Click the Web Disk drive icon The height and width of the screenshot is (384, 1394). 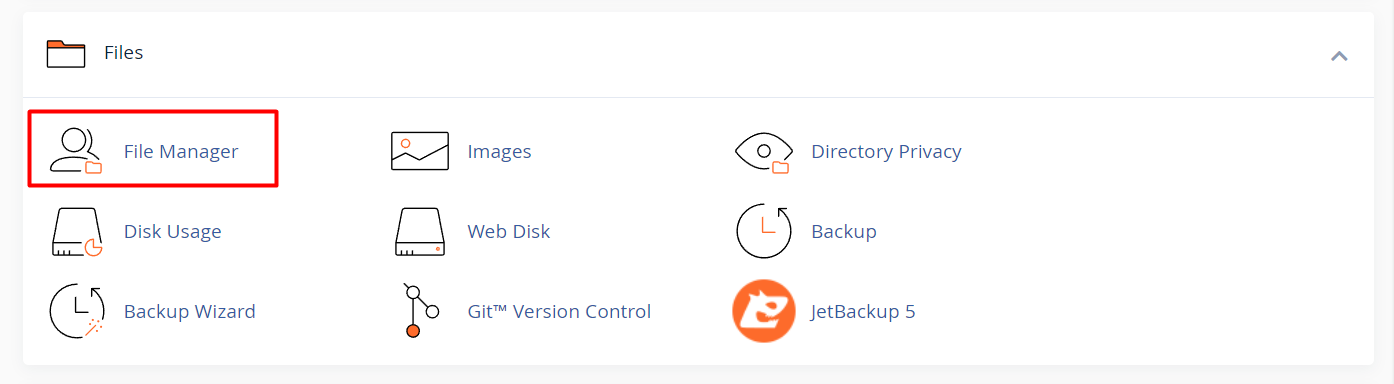pos(420,232)
